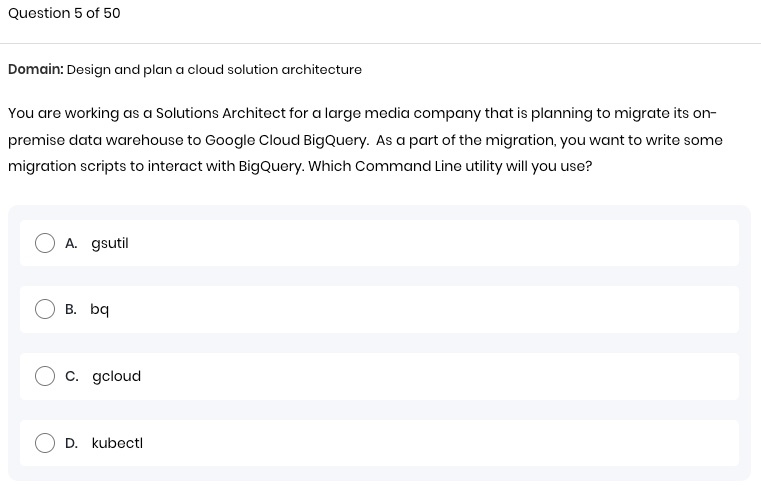Screen dimensions: 761x490
Task: Pick the kubectl answer label
Action: 117,443
